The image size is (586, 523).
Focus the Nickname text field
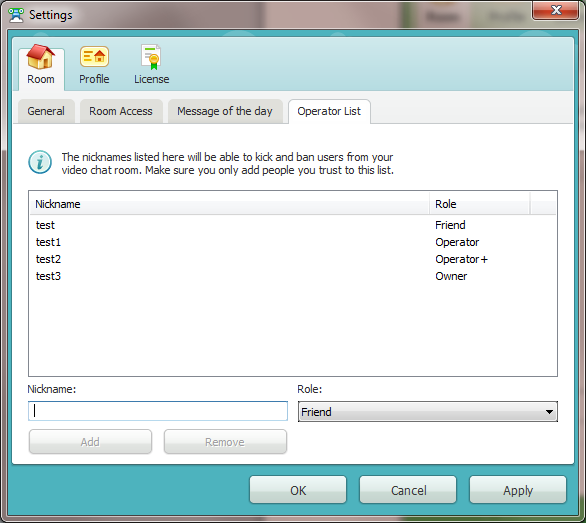158,411
